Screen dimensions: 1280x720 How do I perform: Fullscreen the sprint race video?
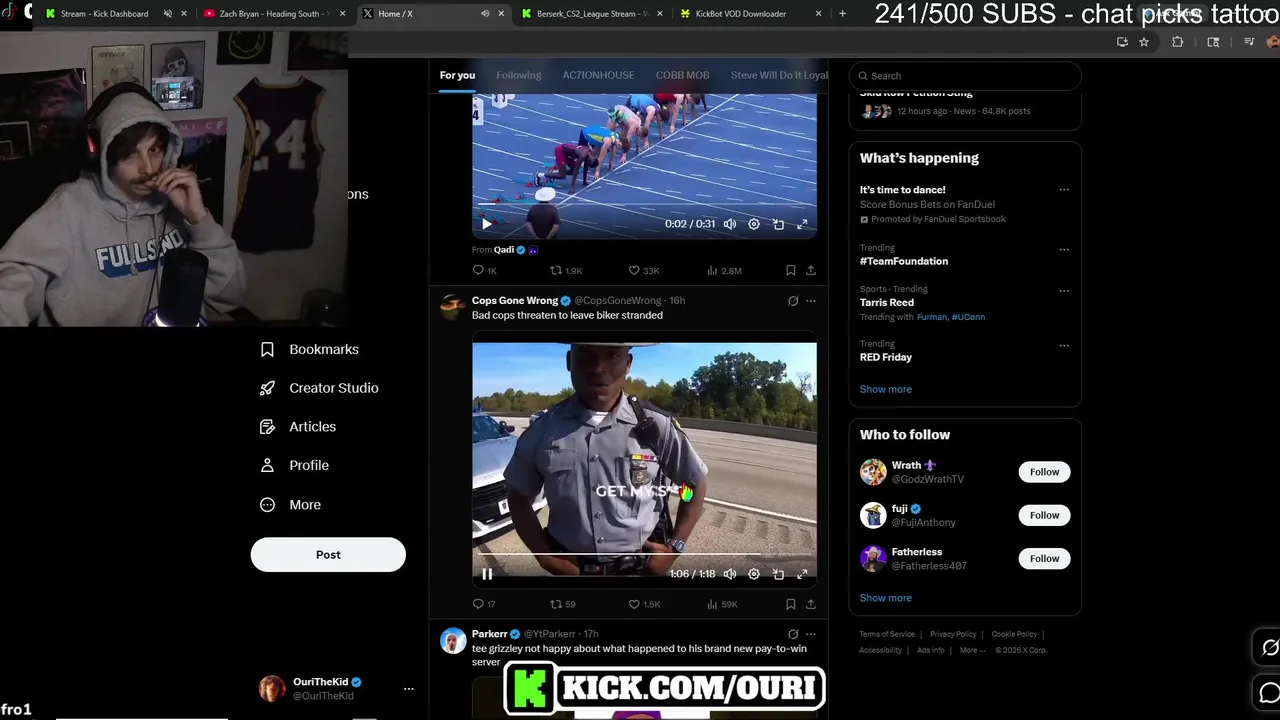coord(802,224)
